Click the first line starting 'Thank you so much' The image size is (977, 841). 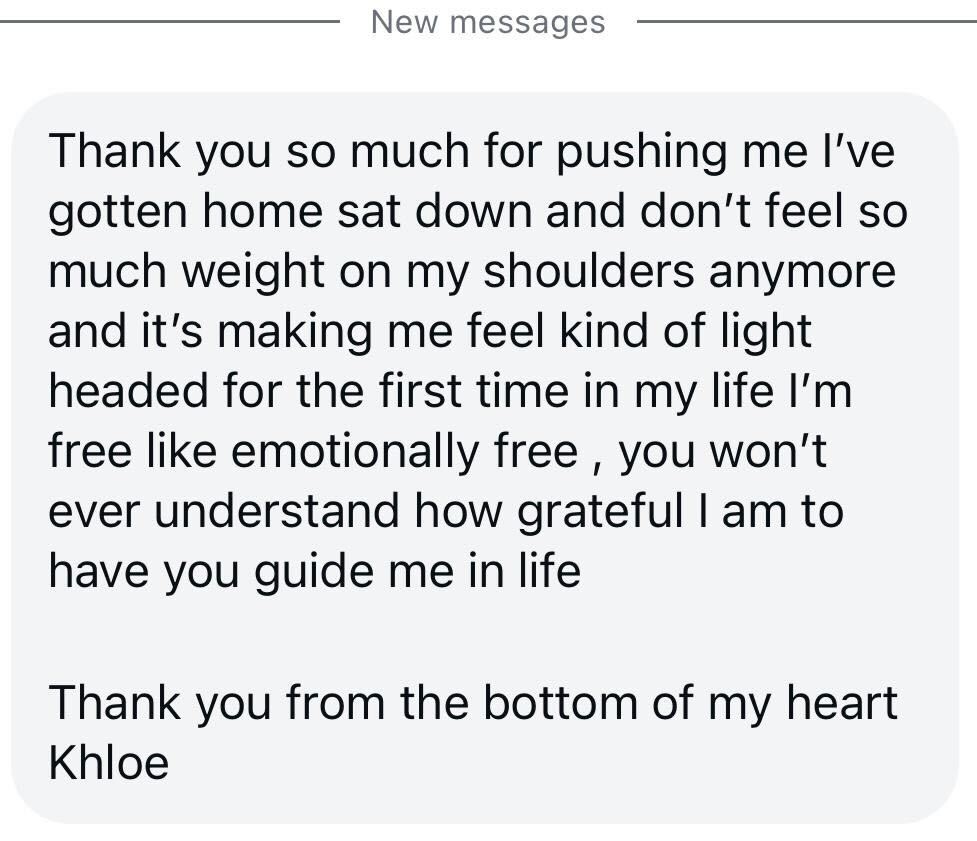pos(472,151)
